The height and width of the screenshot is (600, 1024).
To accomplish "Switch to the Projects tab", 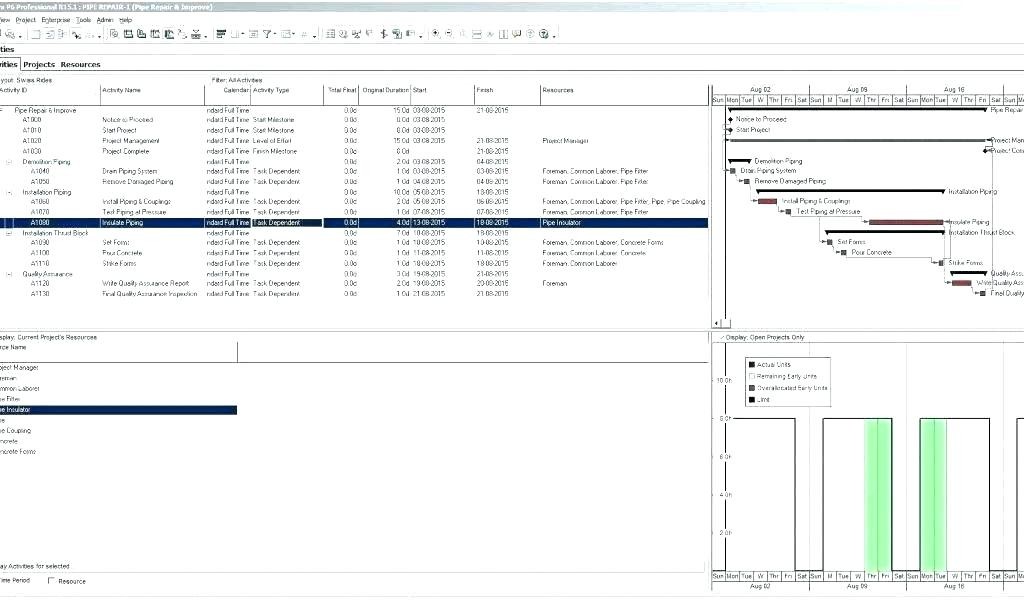I will click(x=39, y=64).
